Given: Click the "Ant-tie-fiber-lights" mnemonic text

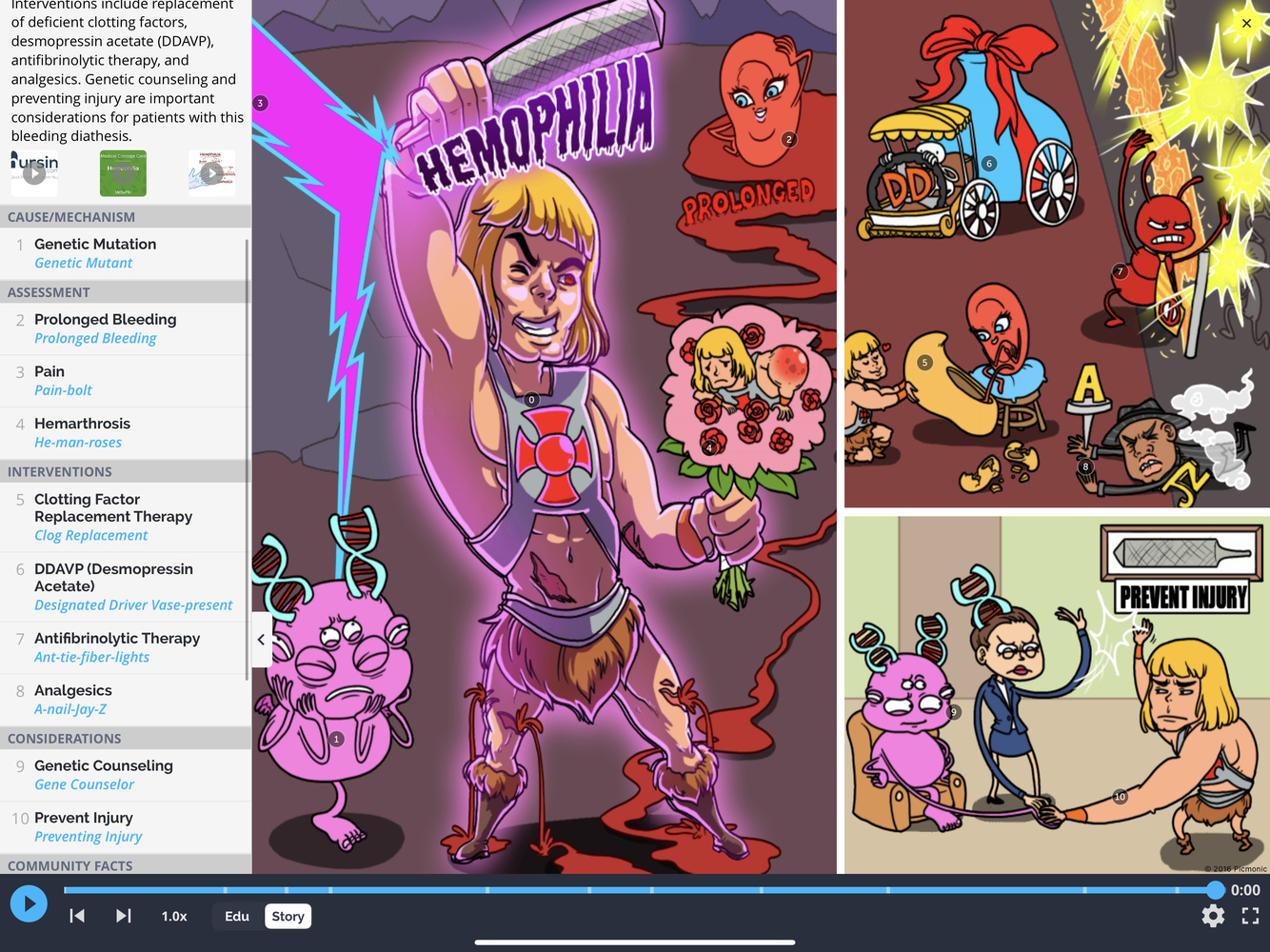Looking at the screenshot, I should 91,658.
